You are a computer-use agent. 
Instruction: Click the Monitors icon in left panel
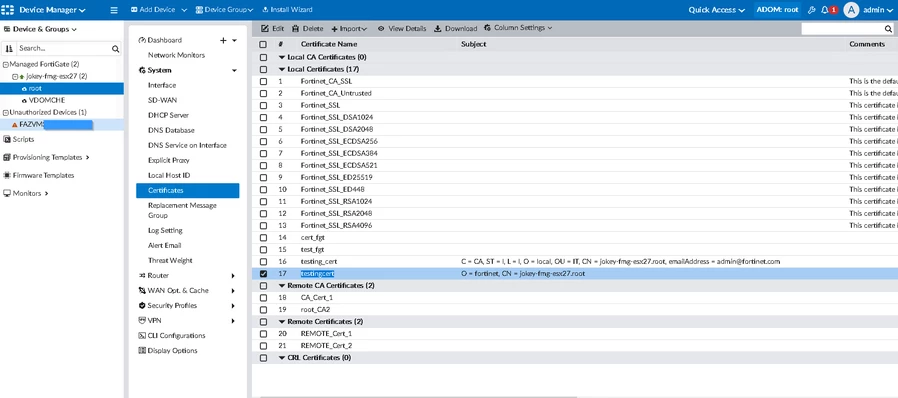[7, 193]
